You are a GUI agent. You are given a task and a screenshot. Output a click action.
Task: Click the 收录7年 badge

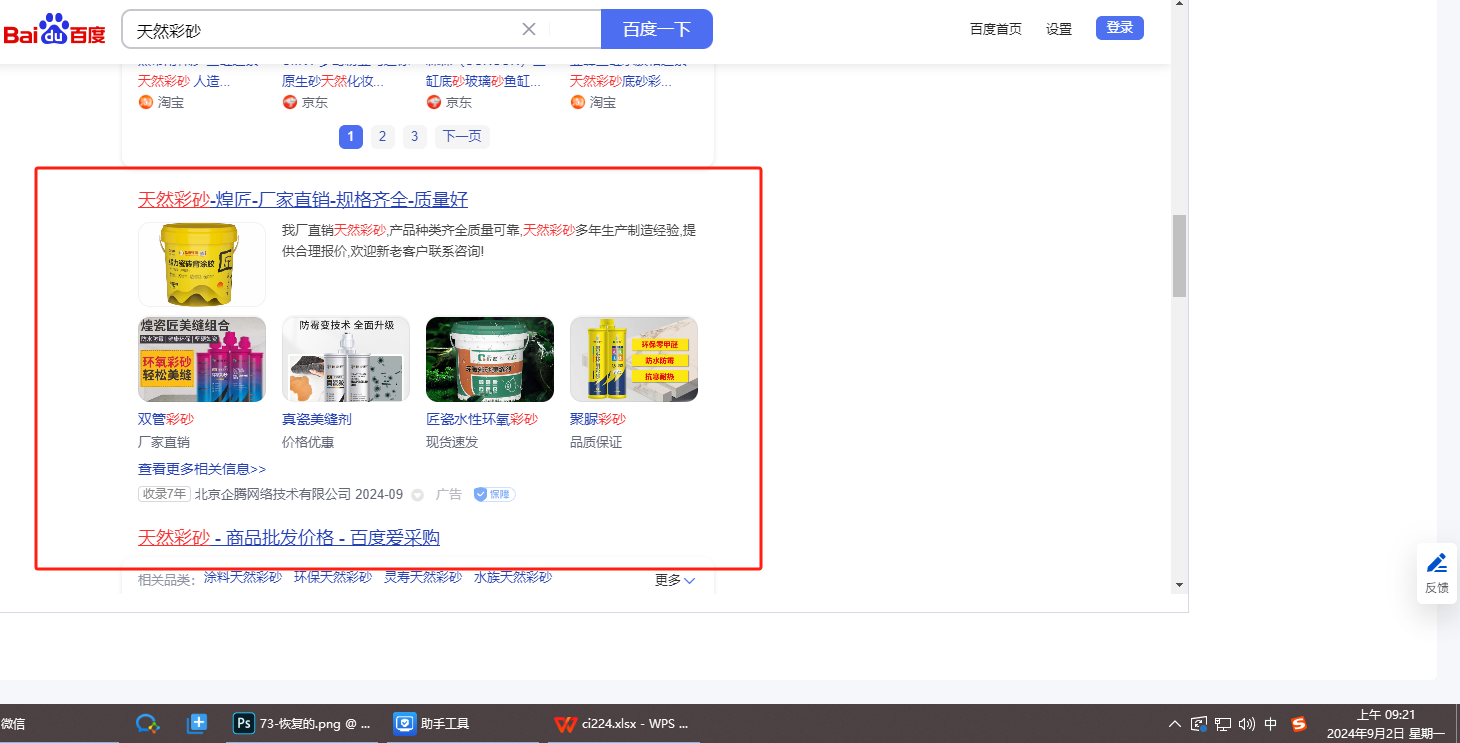(164, 494)
